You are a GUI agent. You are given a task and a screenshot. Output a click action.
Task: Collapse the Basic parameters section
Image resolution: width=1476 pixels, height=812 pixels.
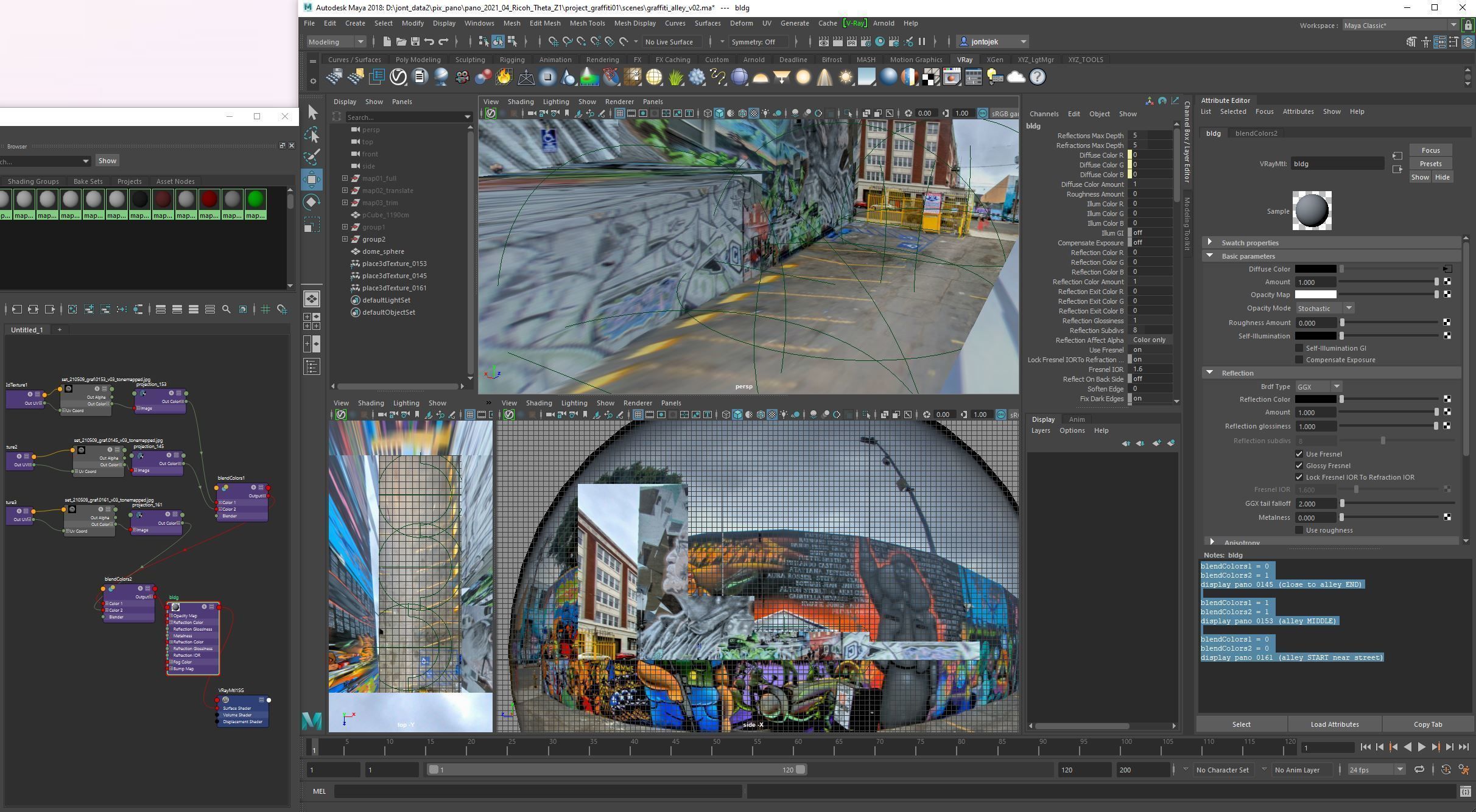tap(1210, 256)
